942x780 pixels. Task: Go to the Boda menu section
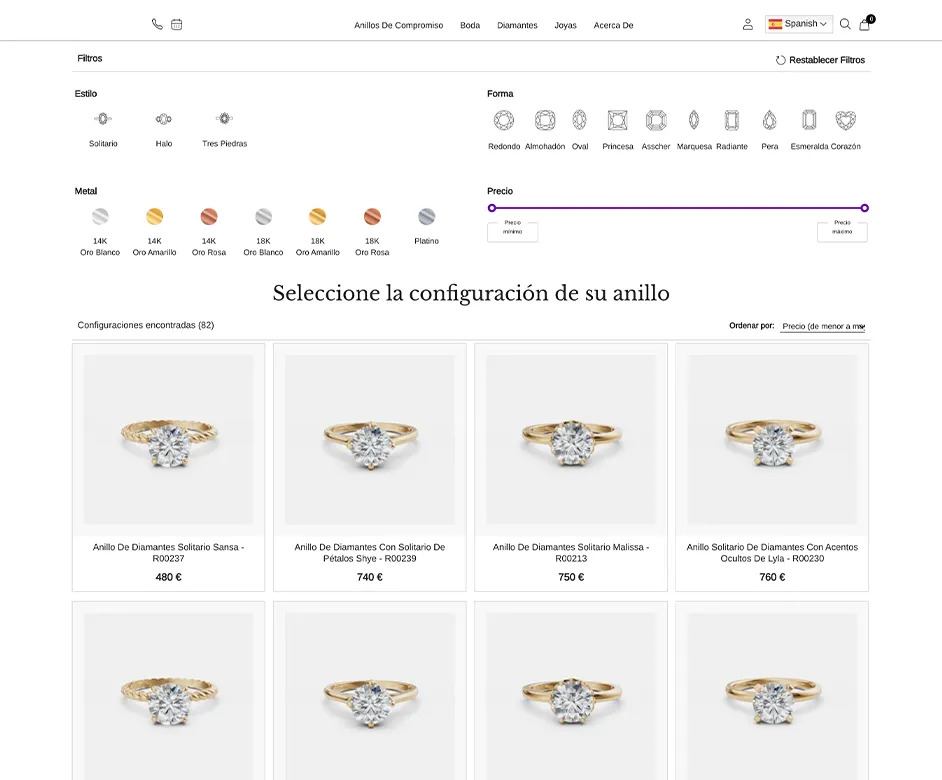pyautogui.click(x=470, y=25)
